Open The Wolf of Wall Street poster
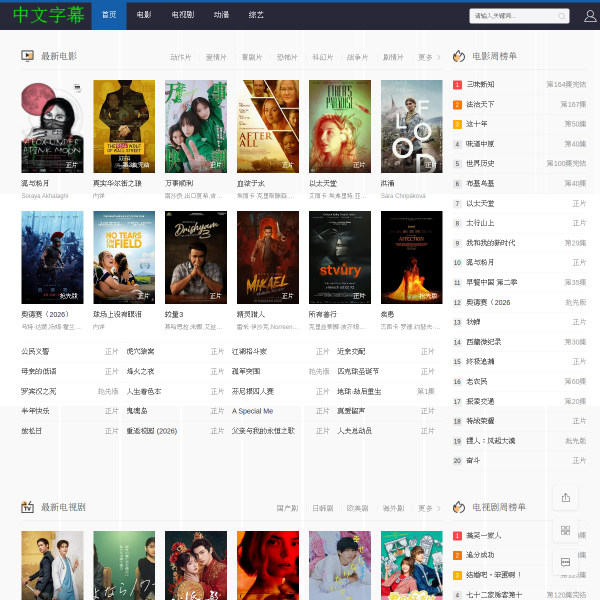Screen dimensions: 600x600 (x=124, y=126)
